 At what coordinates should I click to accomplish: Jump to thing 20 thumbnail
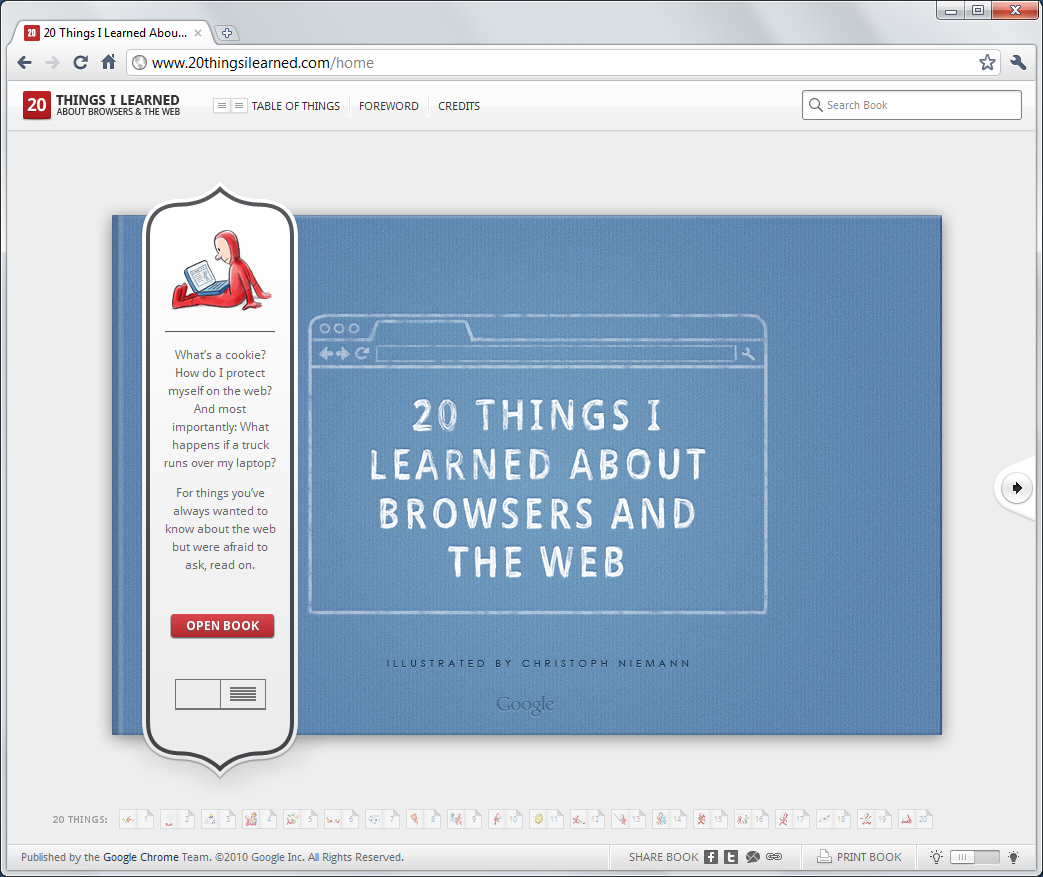coord(915,819)
